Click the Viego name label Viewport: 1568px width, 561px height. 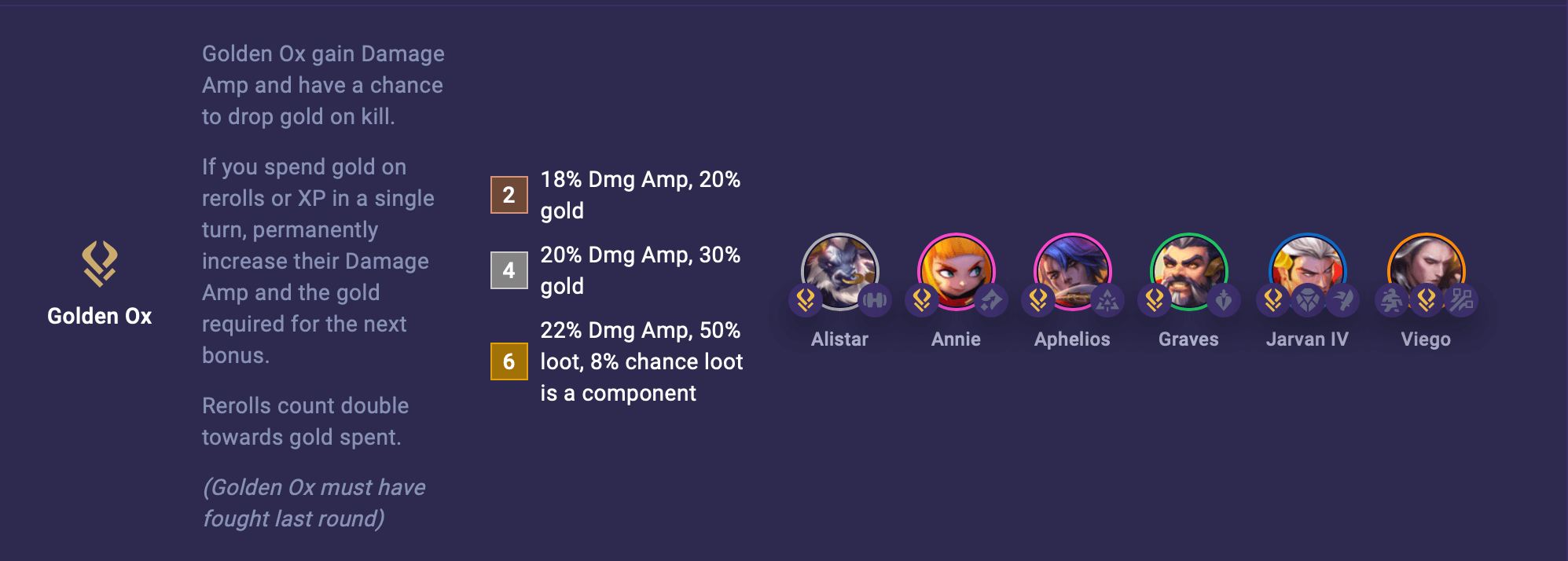(1426, 339)
